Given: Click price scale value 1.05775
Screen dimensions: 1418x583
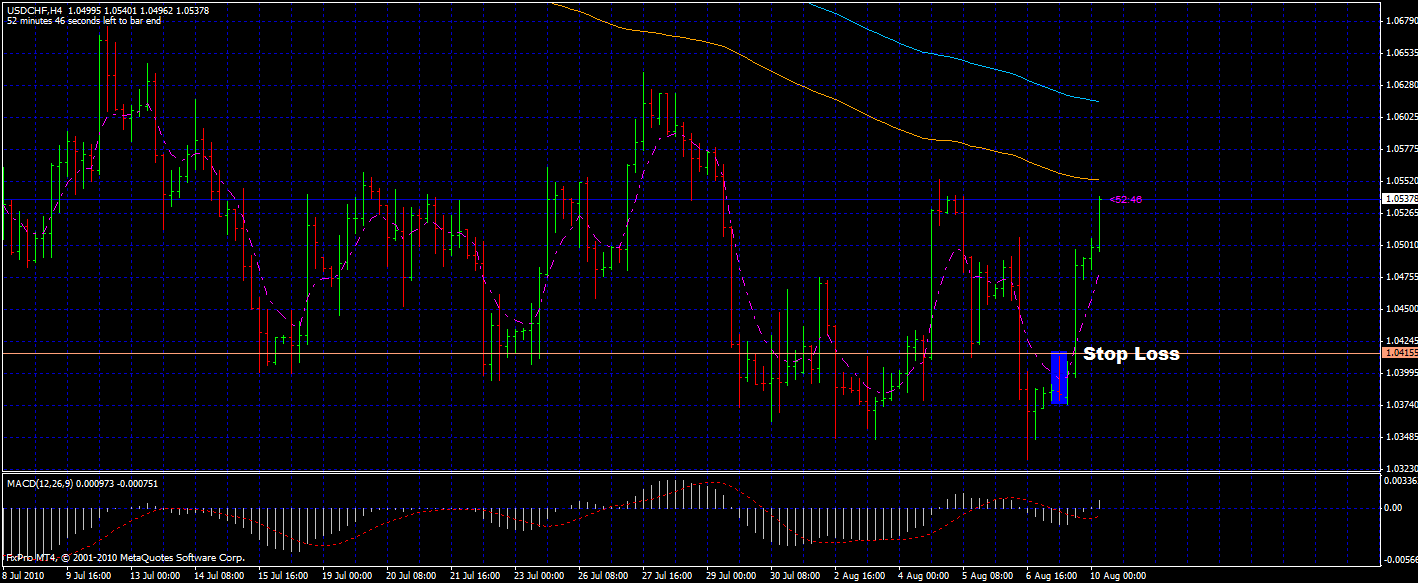Looking at the screenshot, I should coord(1400,149).
